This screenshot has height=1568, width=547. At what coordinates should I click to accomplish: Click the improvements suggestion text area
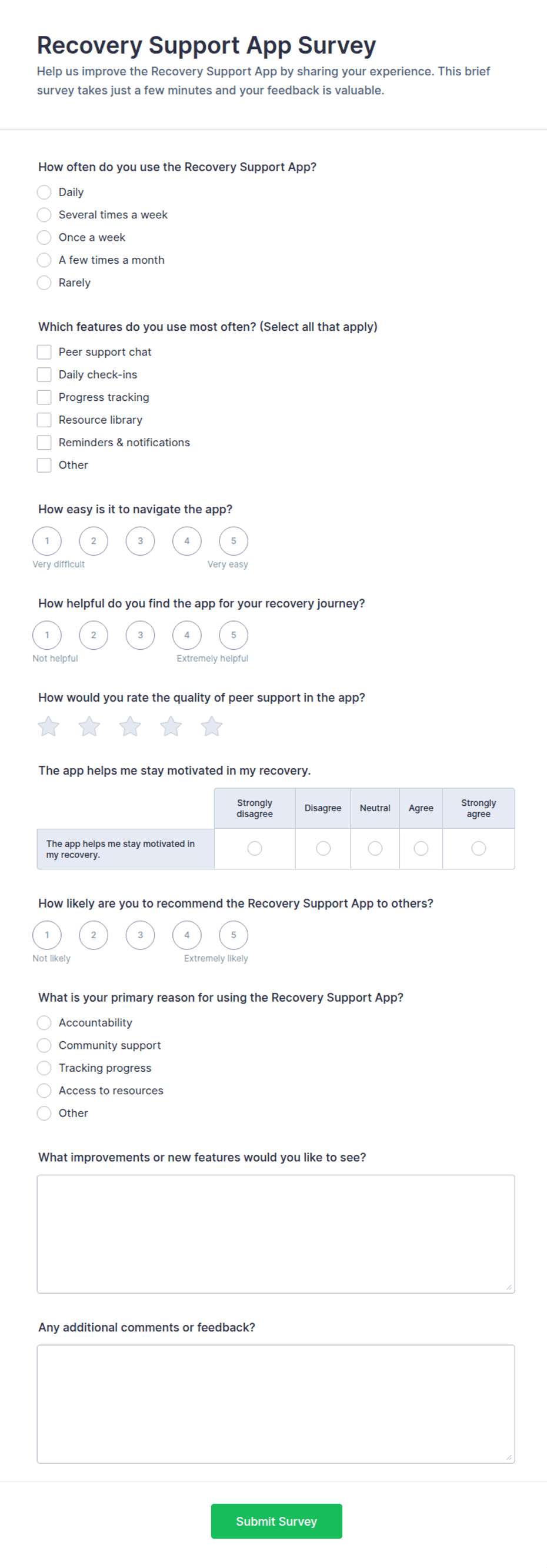[276, 1234]
